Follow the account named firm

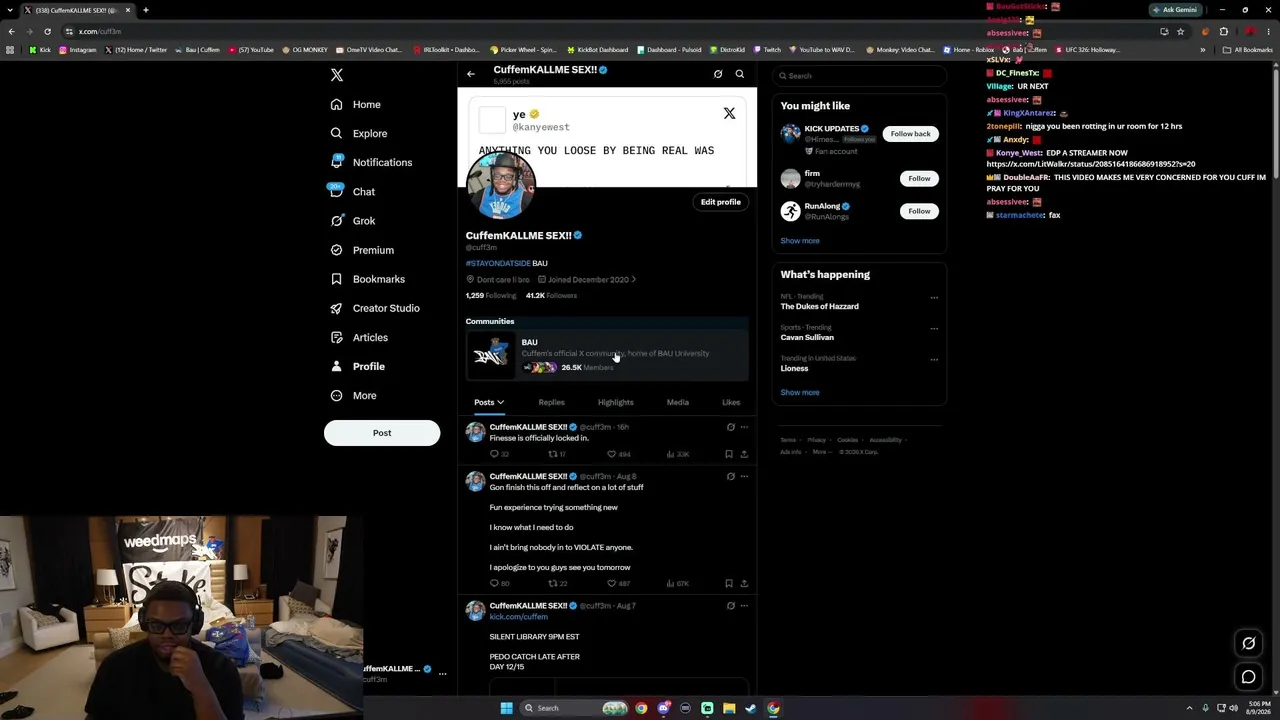(x=919, y=178)
